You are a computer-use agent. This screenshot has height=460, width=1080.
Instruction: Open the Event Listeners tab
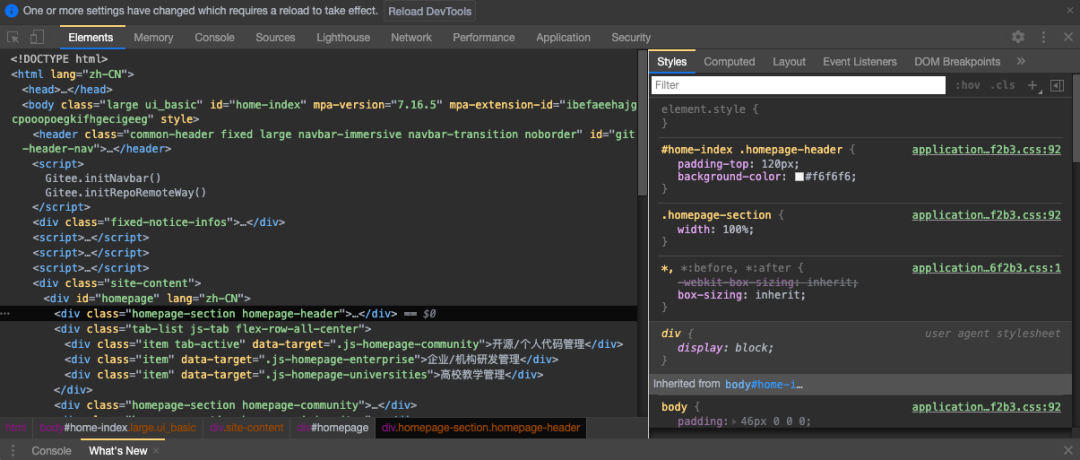pyautogui.click(x=860, y=61)
